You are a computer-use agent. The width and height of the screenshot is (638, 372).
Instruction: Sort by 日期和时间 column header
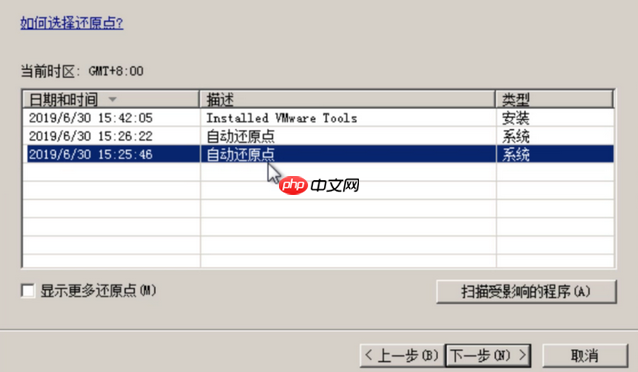point(111,99)
